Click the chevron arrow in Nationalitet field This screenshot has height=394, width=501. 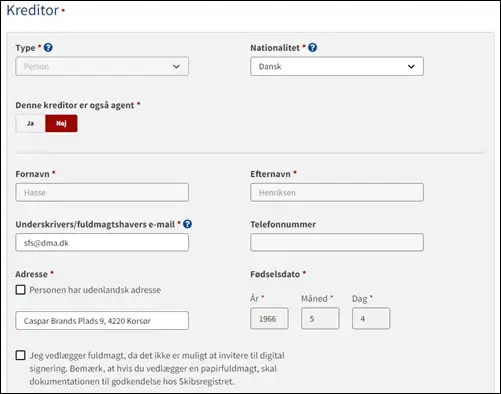411,66
